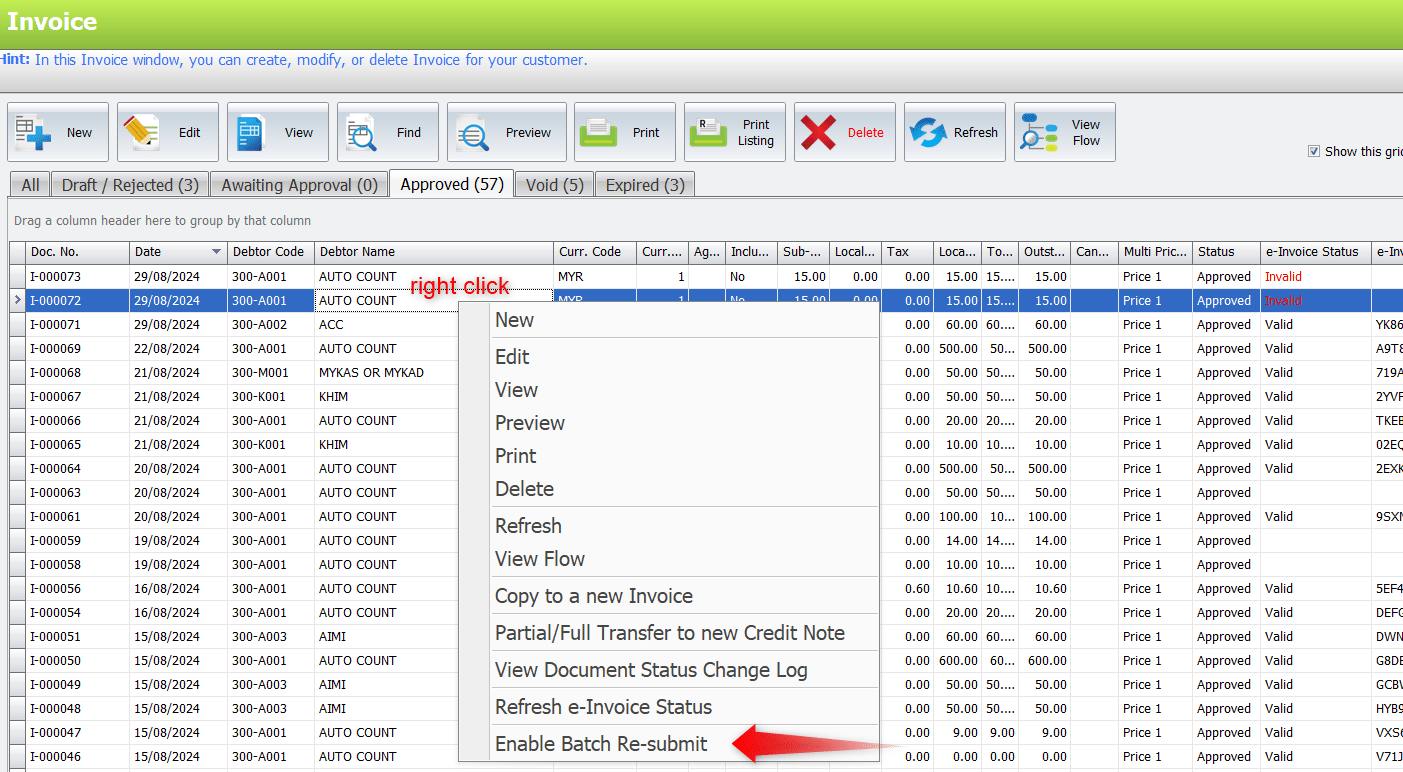Open the Draft / Rejected (3) tab
Viewport: 1403px width, 772px height.
point(130,185)
